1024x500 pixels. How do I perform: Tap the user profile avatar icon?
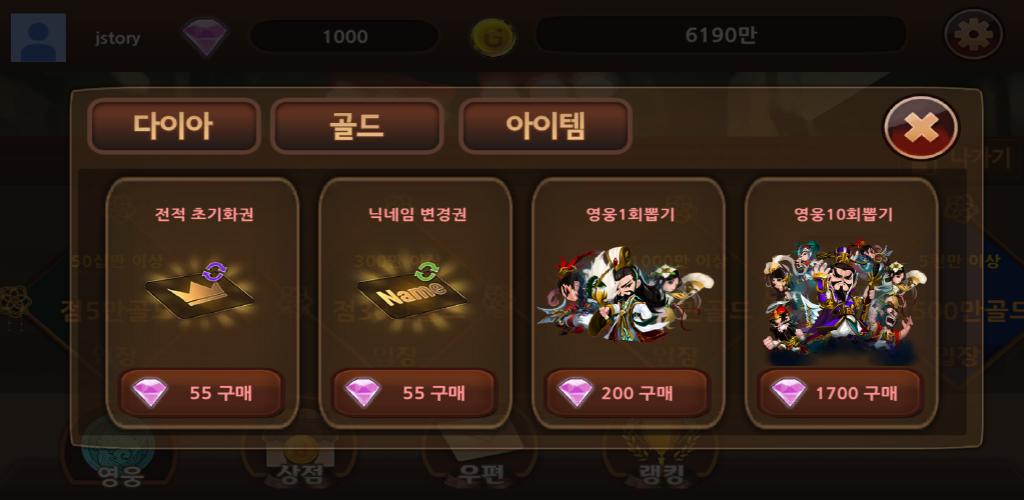[x=39, y=38]
